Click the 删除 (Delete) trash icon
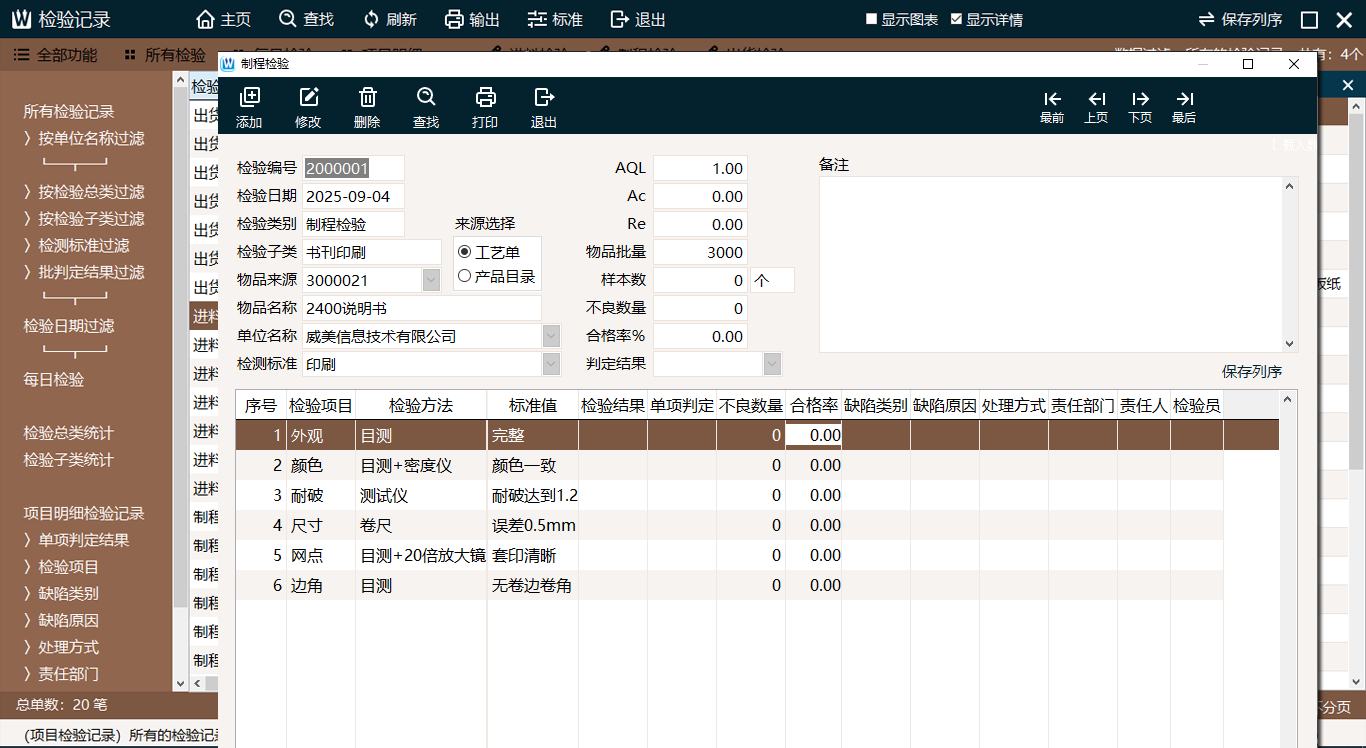 pyautogui.click(x=367, y=98)
